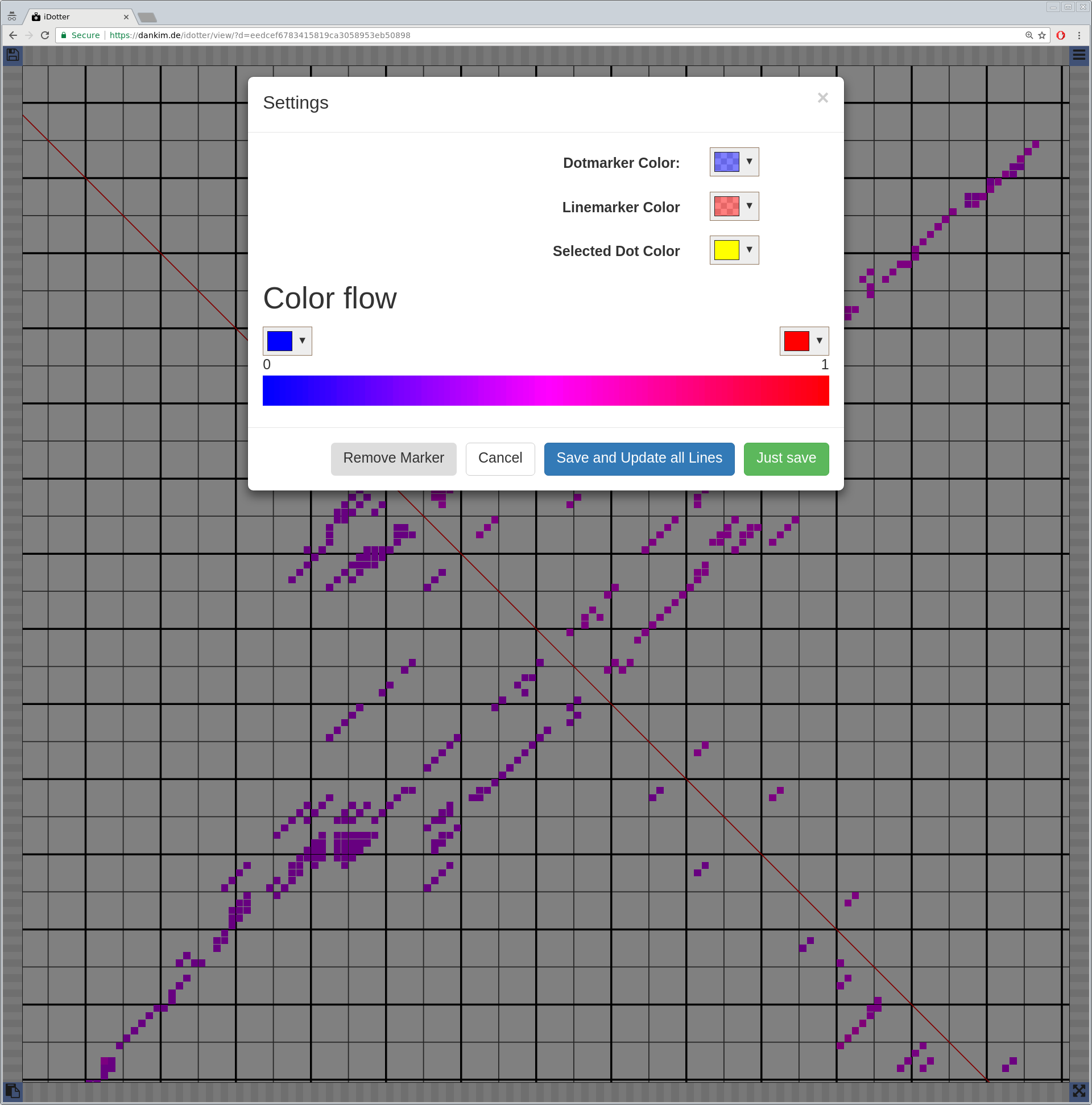The image size is (1092, 1105).
Task: Go back to previous page
Action: [13, 35]
